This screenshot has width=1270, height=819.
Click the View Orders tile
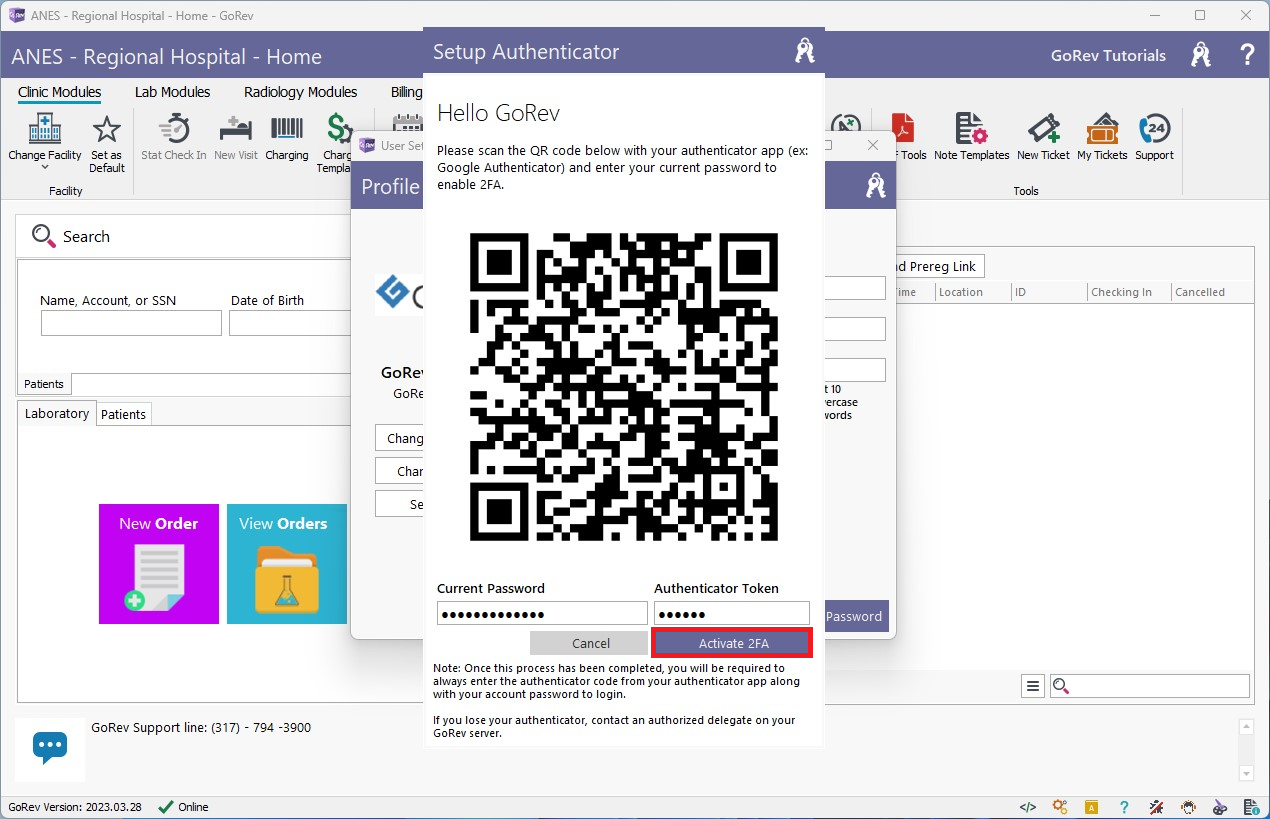pyautogui.click(x=287, y=564)
